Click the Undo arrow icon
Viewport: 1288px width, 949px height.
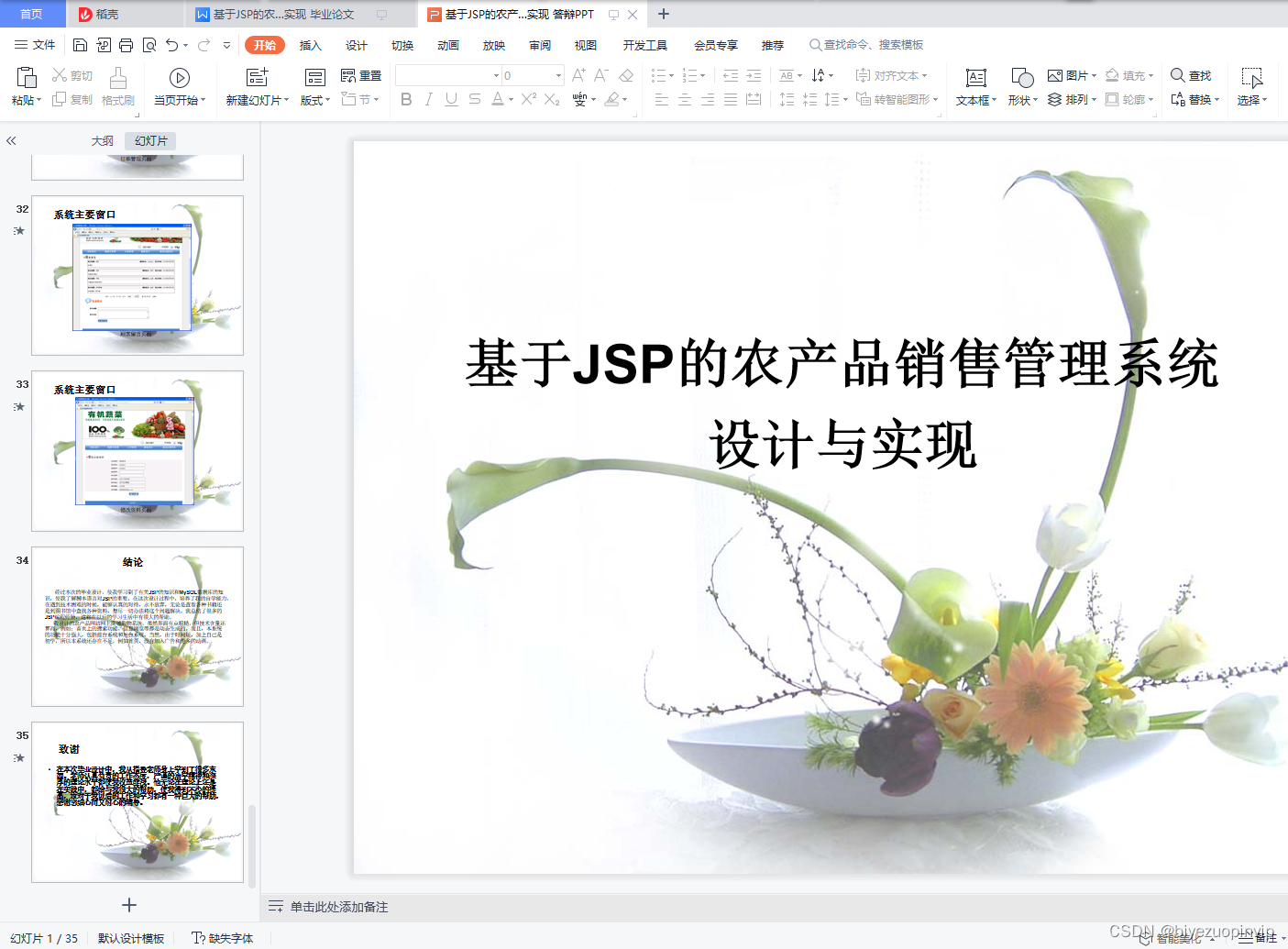tap(171, 45)
